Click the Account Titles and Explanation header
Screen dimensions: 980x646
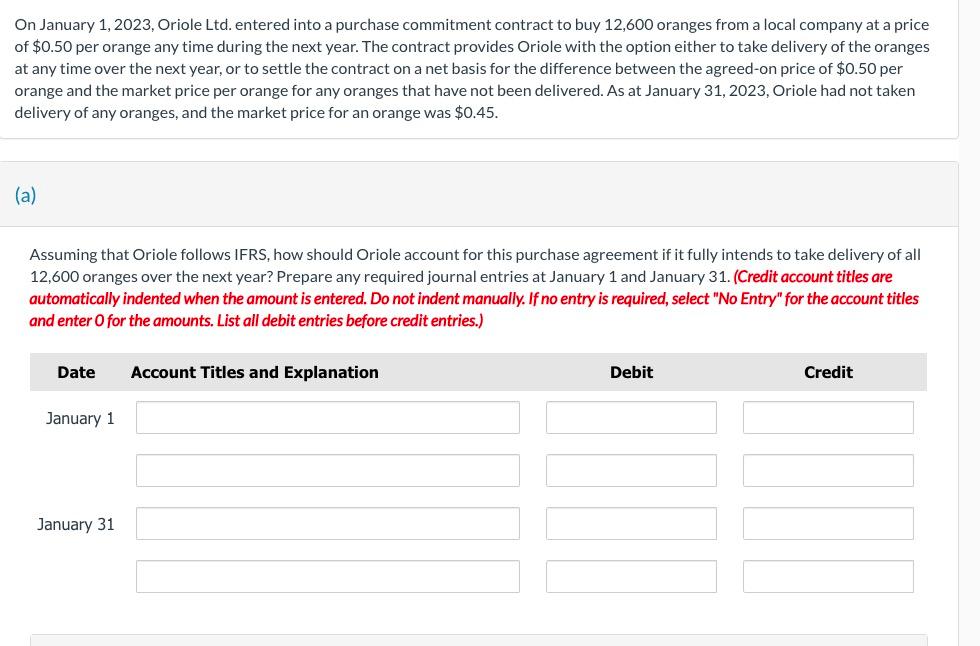254,372
